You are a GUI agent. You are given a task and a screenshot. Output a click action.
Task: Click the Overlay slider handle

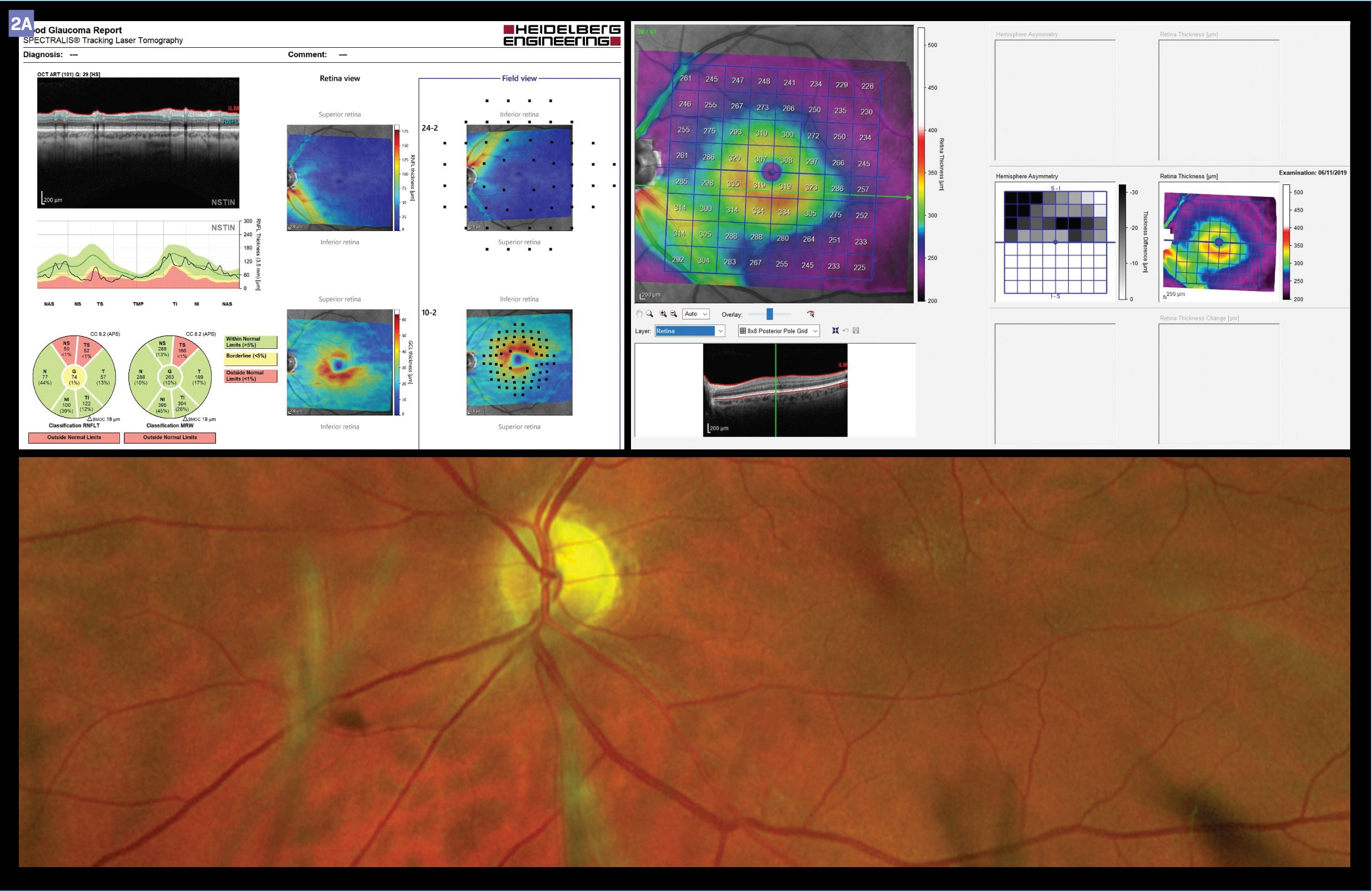769,314
